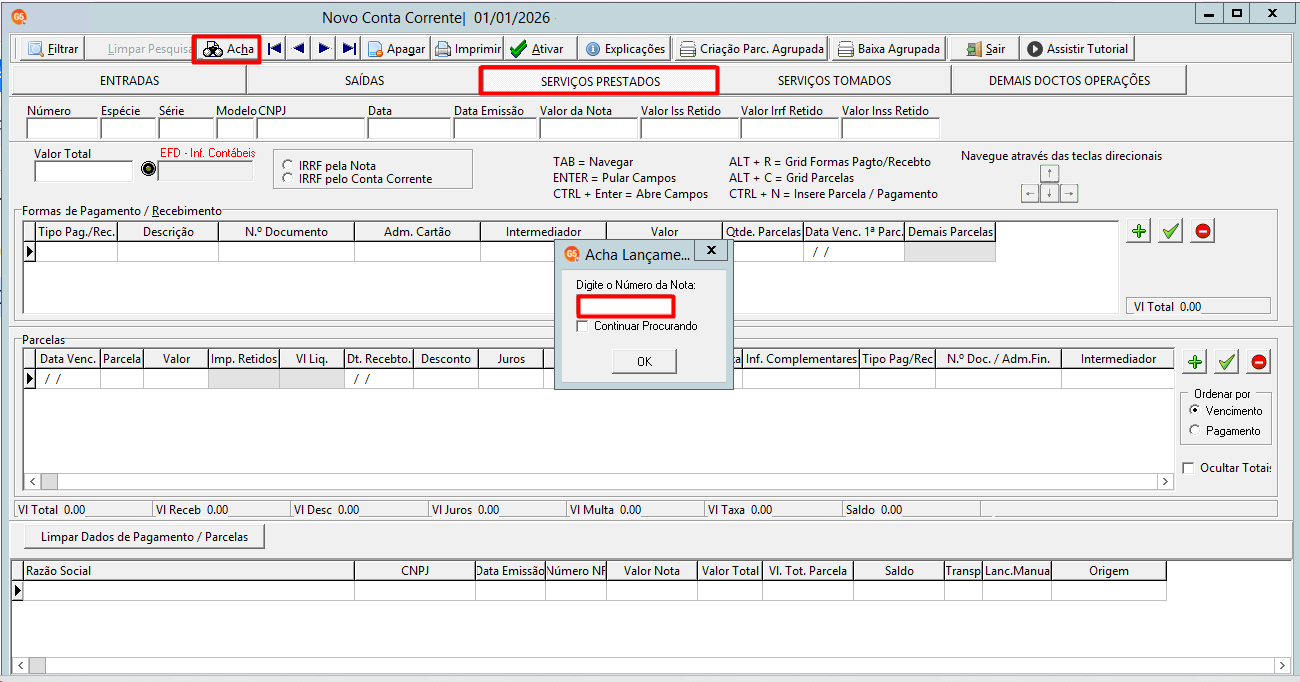Choose ordering by Pagamento radio button
The width and height of the screenshot is (1300, 682).
coord(1194,430)
